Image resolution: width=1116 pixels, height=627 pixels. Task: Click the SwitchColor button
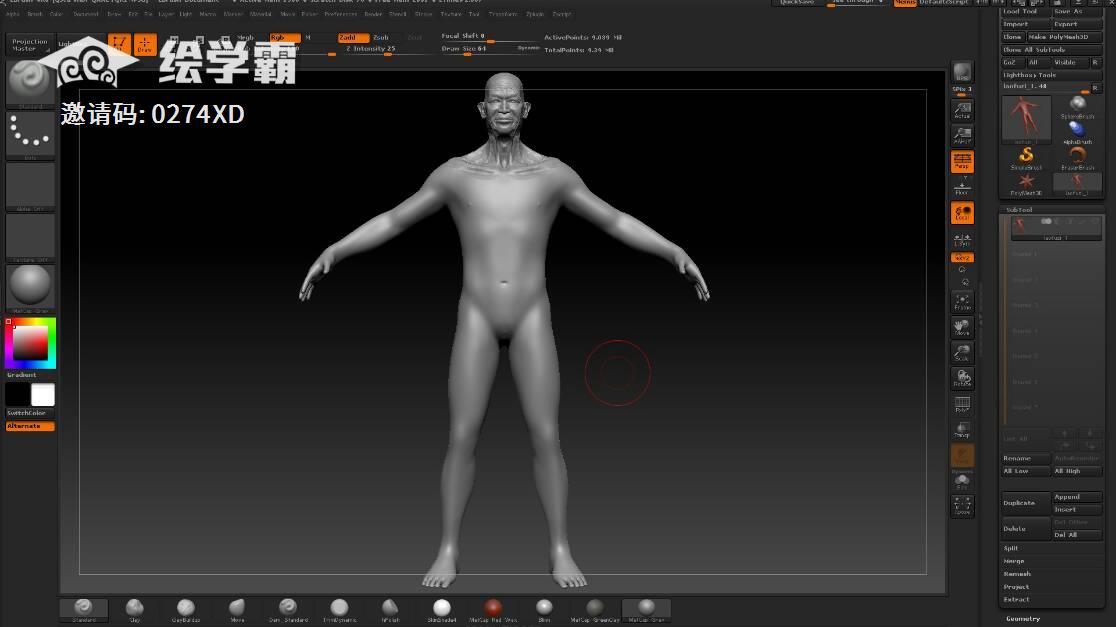click(30, 413)
